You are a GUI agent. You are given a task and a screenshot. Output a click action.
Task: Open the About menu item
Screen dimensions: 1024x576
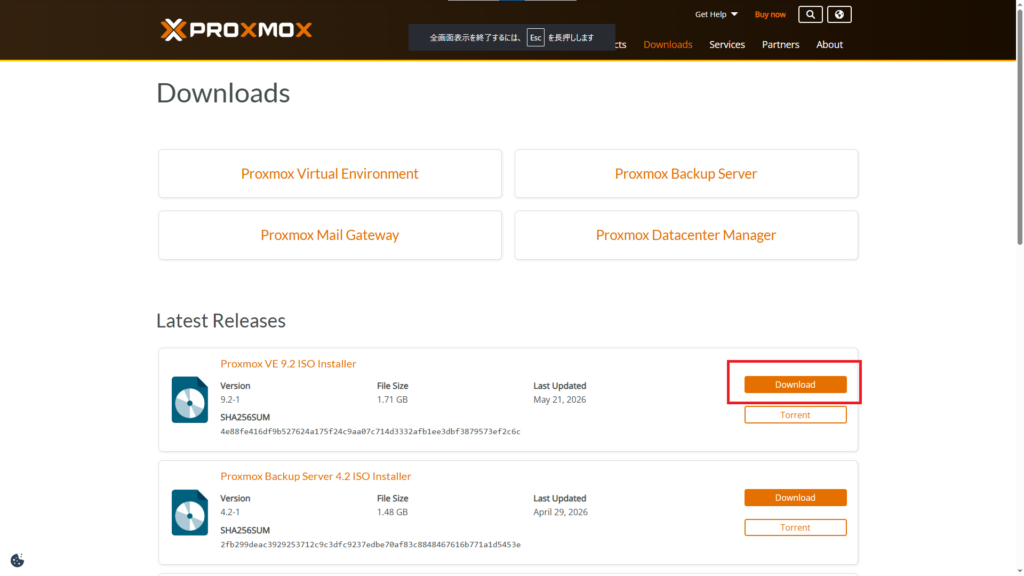tap(829, 44)
